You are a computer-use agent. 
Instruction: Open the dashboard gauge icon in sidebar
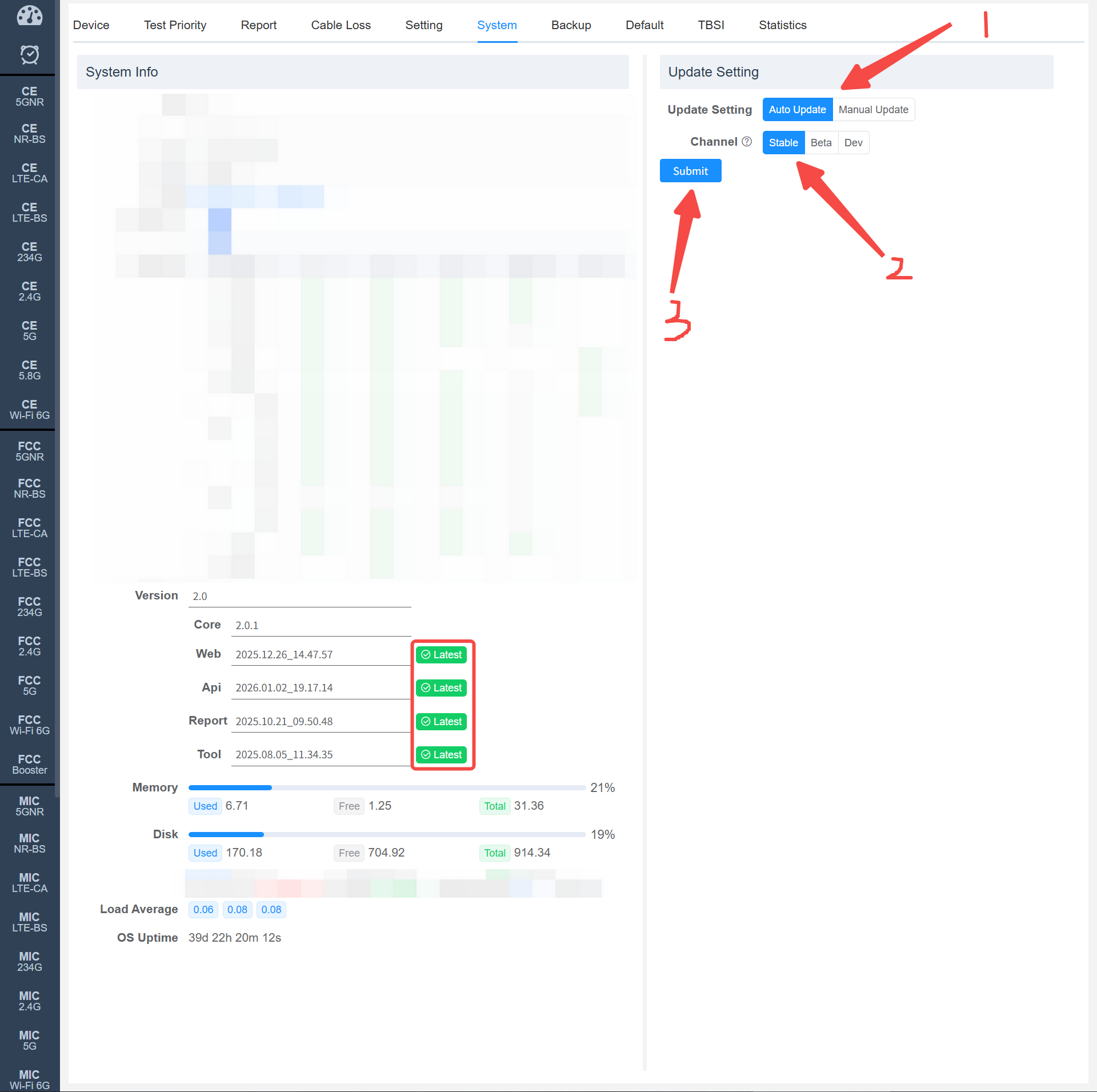coord(29,16)
